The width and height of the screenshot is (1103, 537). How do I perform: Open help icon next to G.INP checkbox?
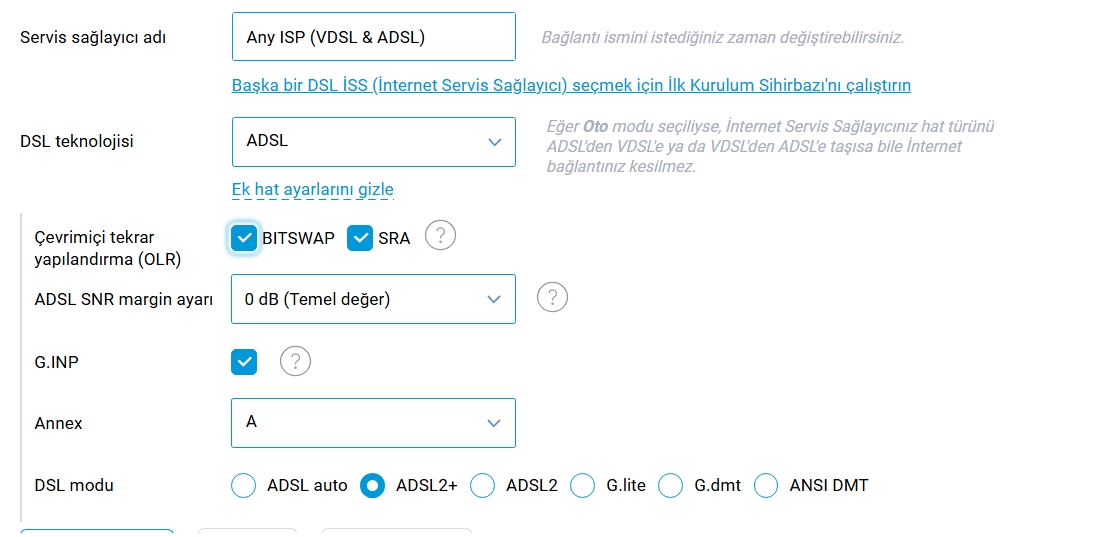tap(295, 361)
